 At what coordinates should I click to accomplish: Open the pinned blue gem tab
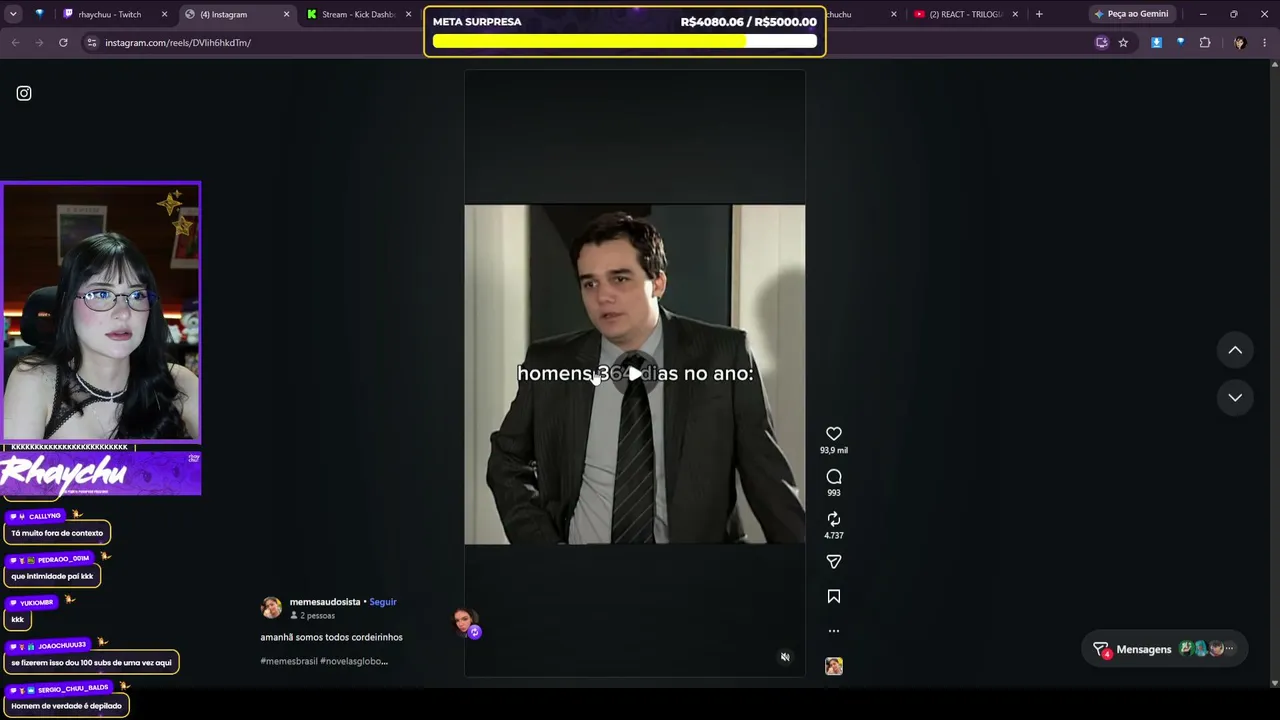tap(39, 14)
